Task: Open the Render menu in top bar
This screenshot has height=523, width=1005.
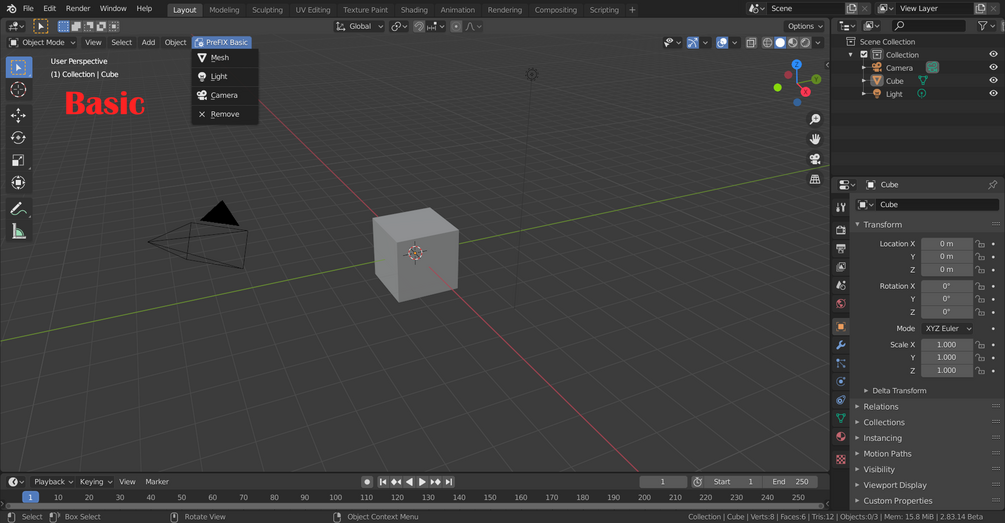Action: 78,8
